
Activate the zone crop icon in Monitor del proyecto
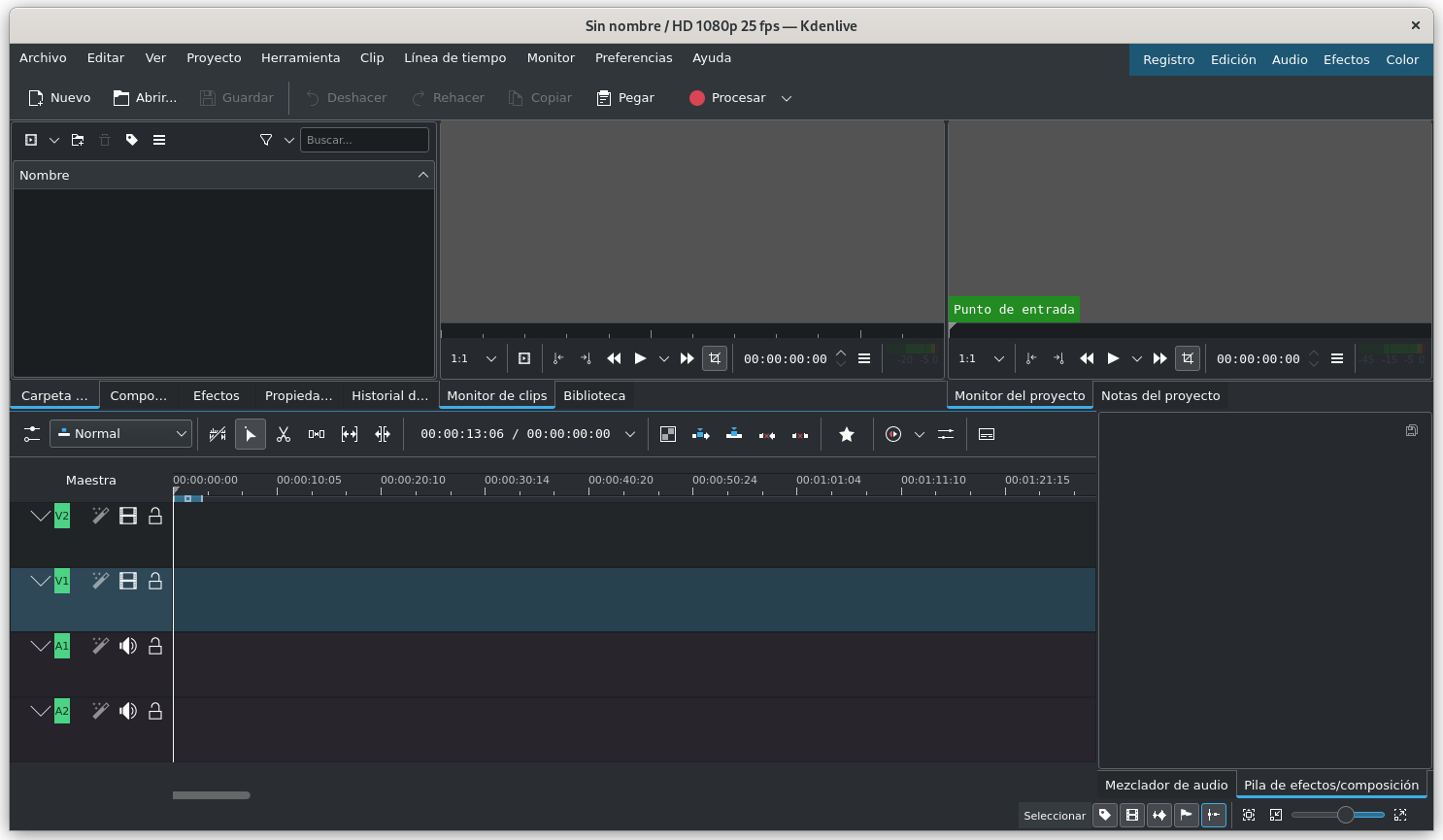[x=1188, y=358]
